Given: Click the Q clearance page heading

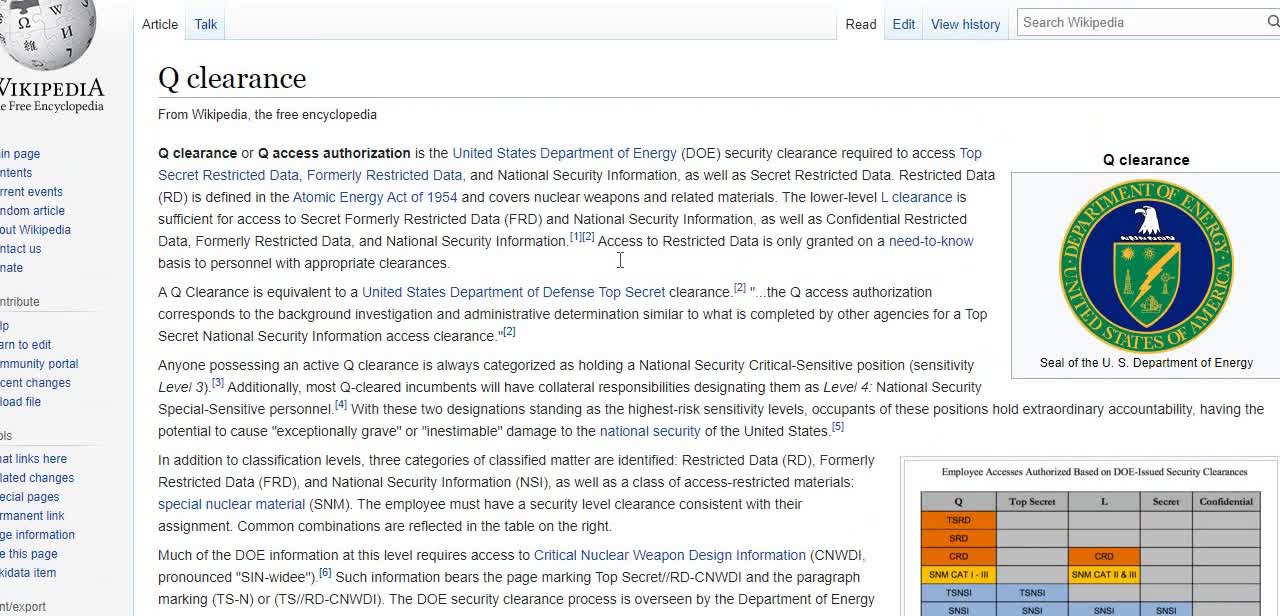Looking at the screenshot, I should pyautogui.click(x=232, y=78).
